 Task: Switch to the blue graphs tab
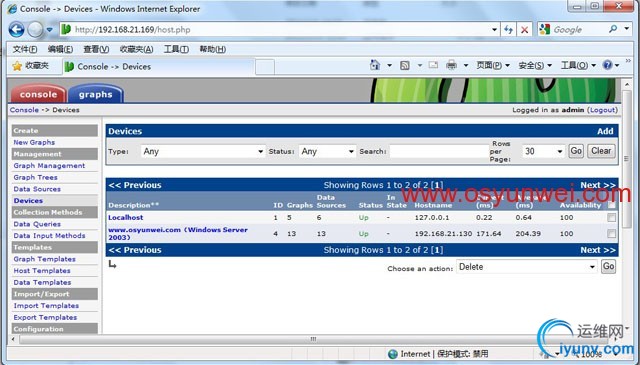tap(96, 94)
